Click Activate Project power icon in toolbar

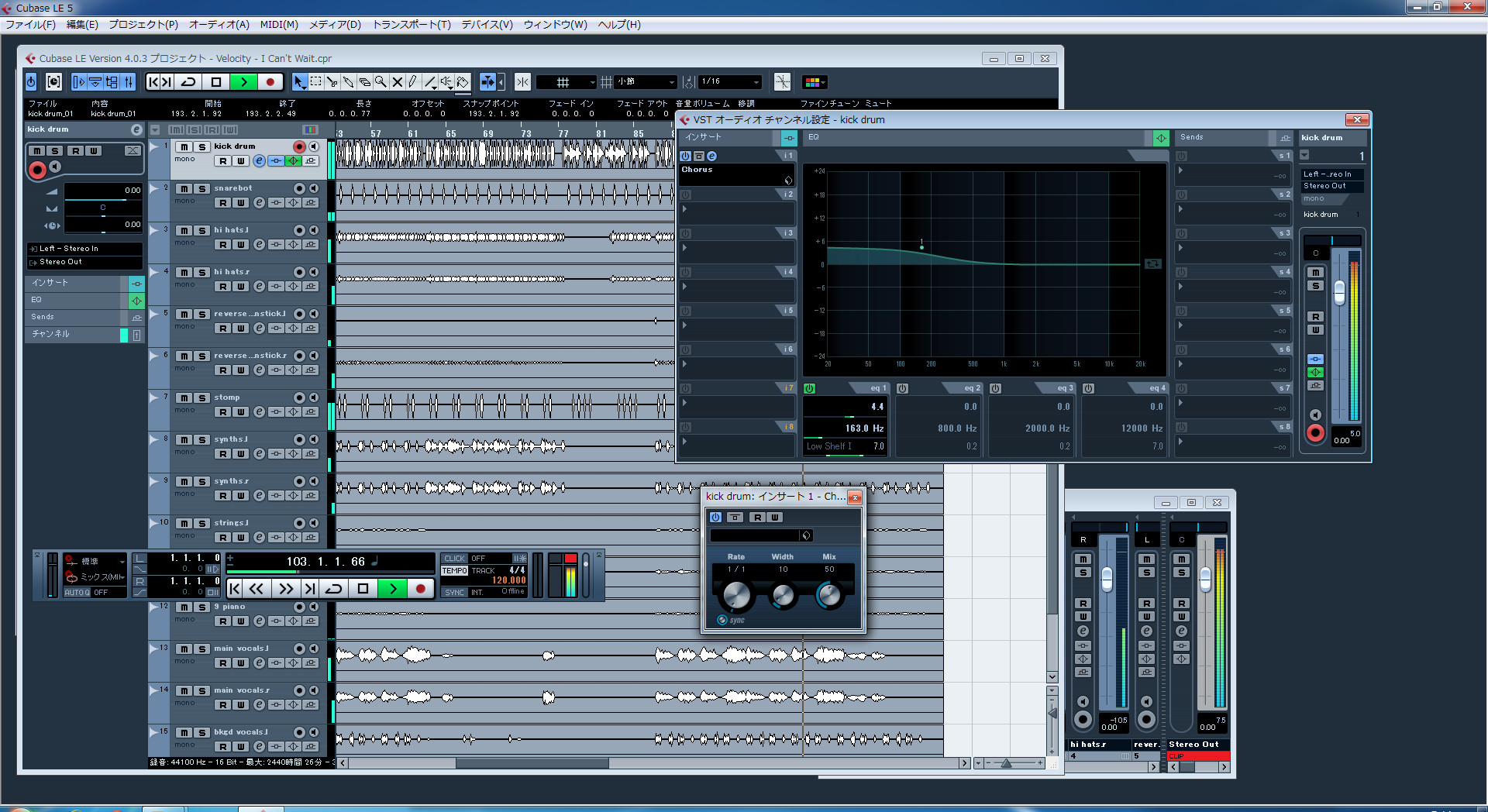[31, 82]
